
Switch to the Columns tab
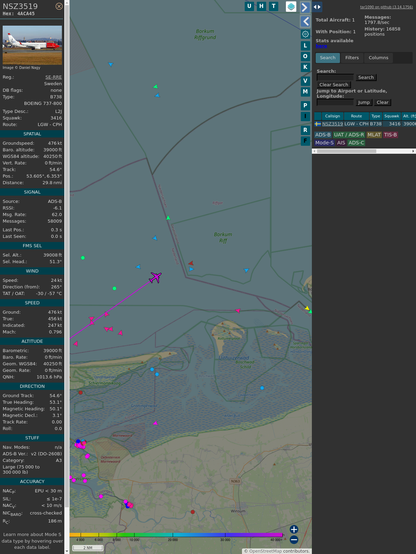coord(378,58)
